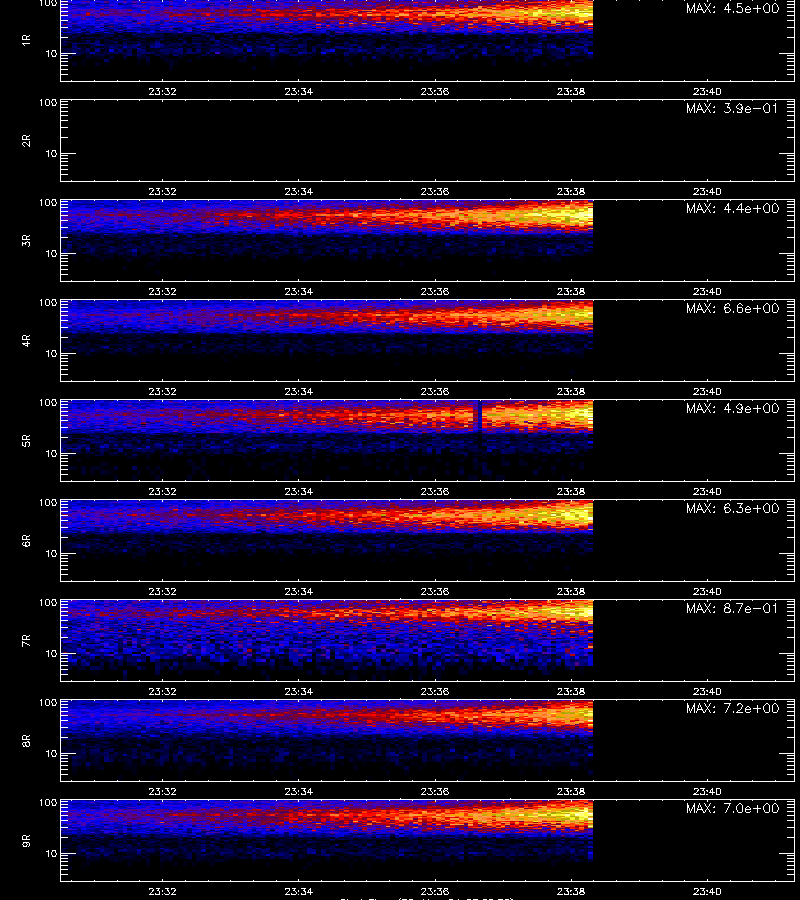Click the 1R panel axis label
The width and height of the screenshot is (800, 900).
point(26,41)
